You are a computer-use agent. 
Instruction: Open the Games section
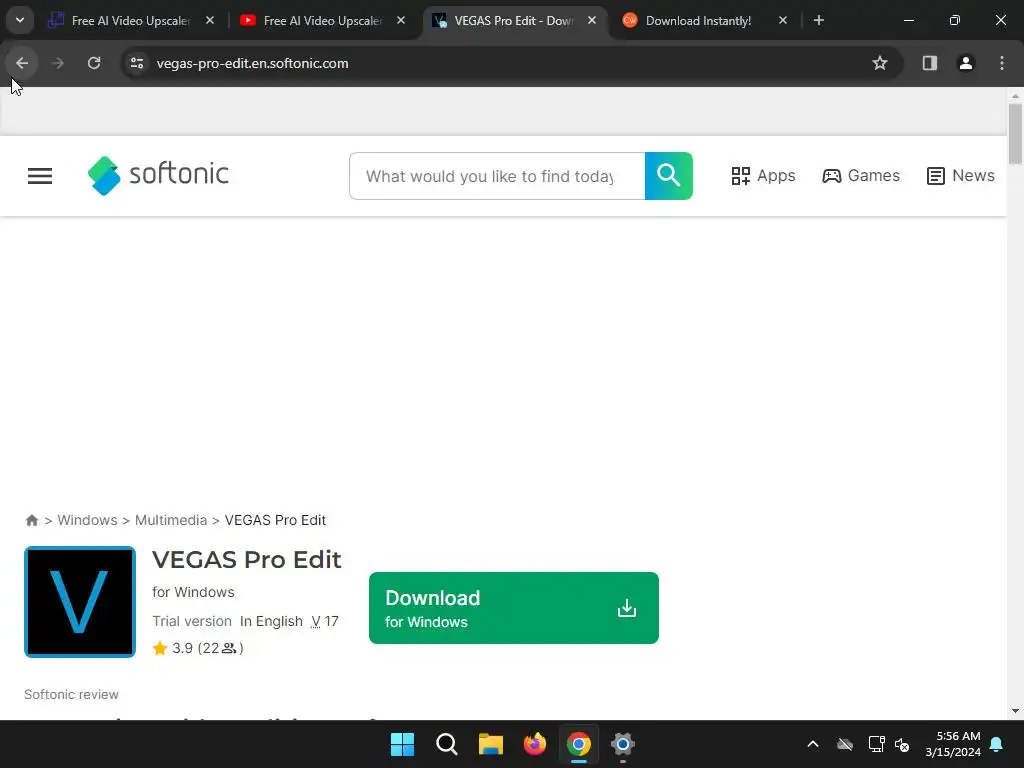point(861,176)
